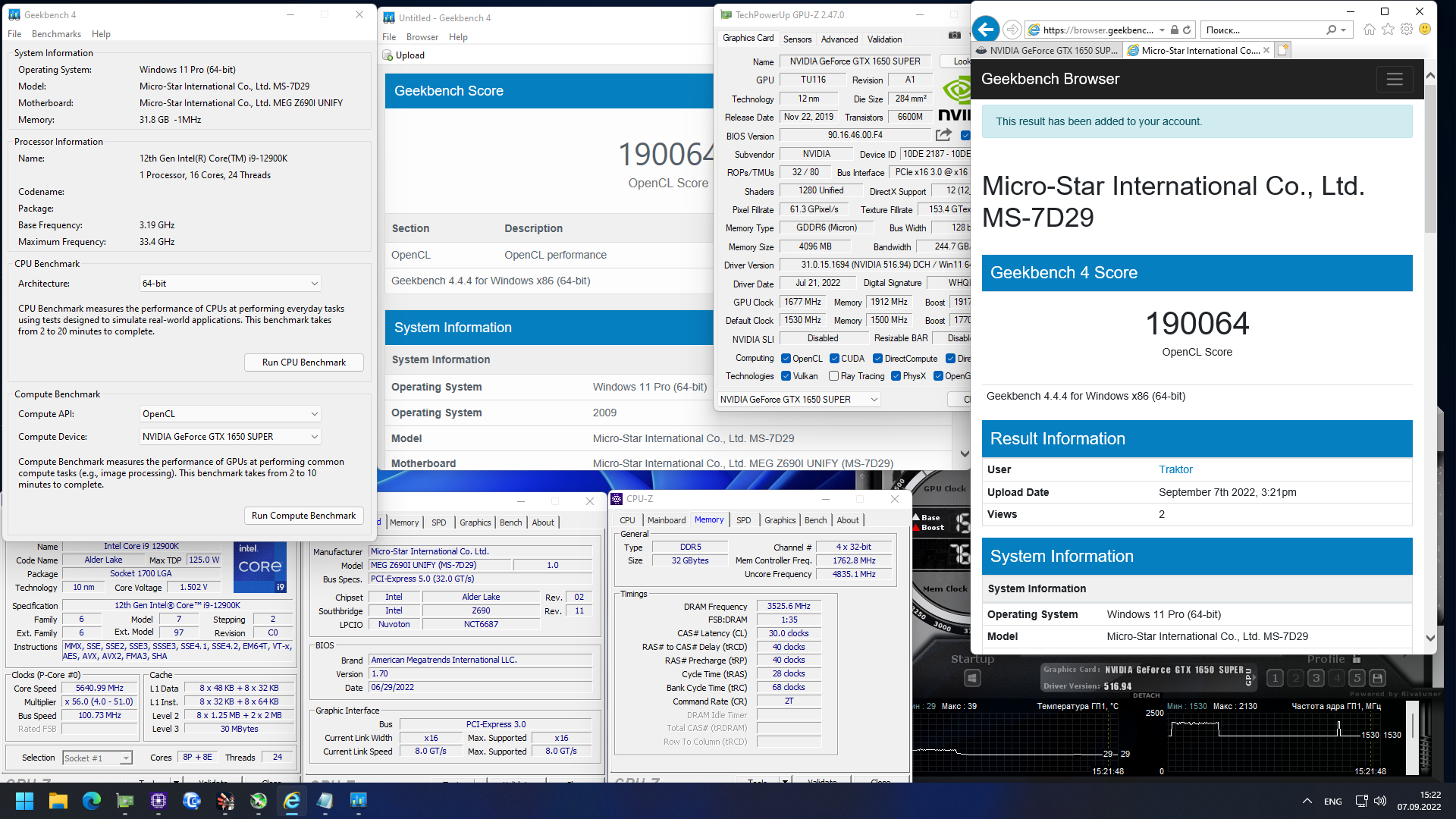Select Afterburner profile slot 3
This screenshot has width=1456, height=819.
(1316, 678)
